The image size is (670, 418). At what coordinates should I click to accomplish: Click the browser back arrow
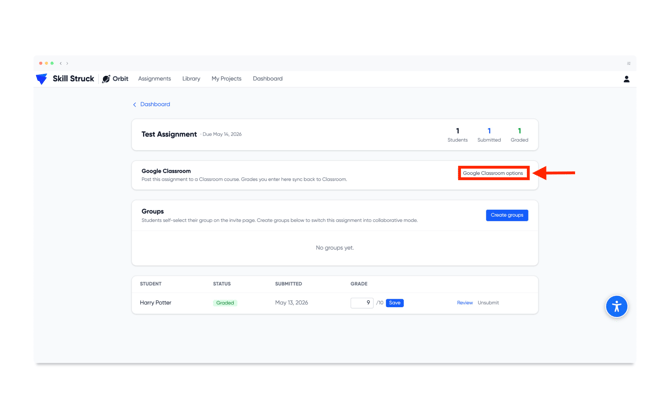(61, 63)
